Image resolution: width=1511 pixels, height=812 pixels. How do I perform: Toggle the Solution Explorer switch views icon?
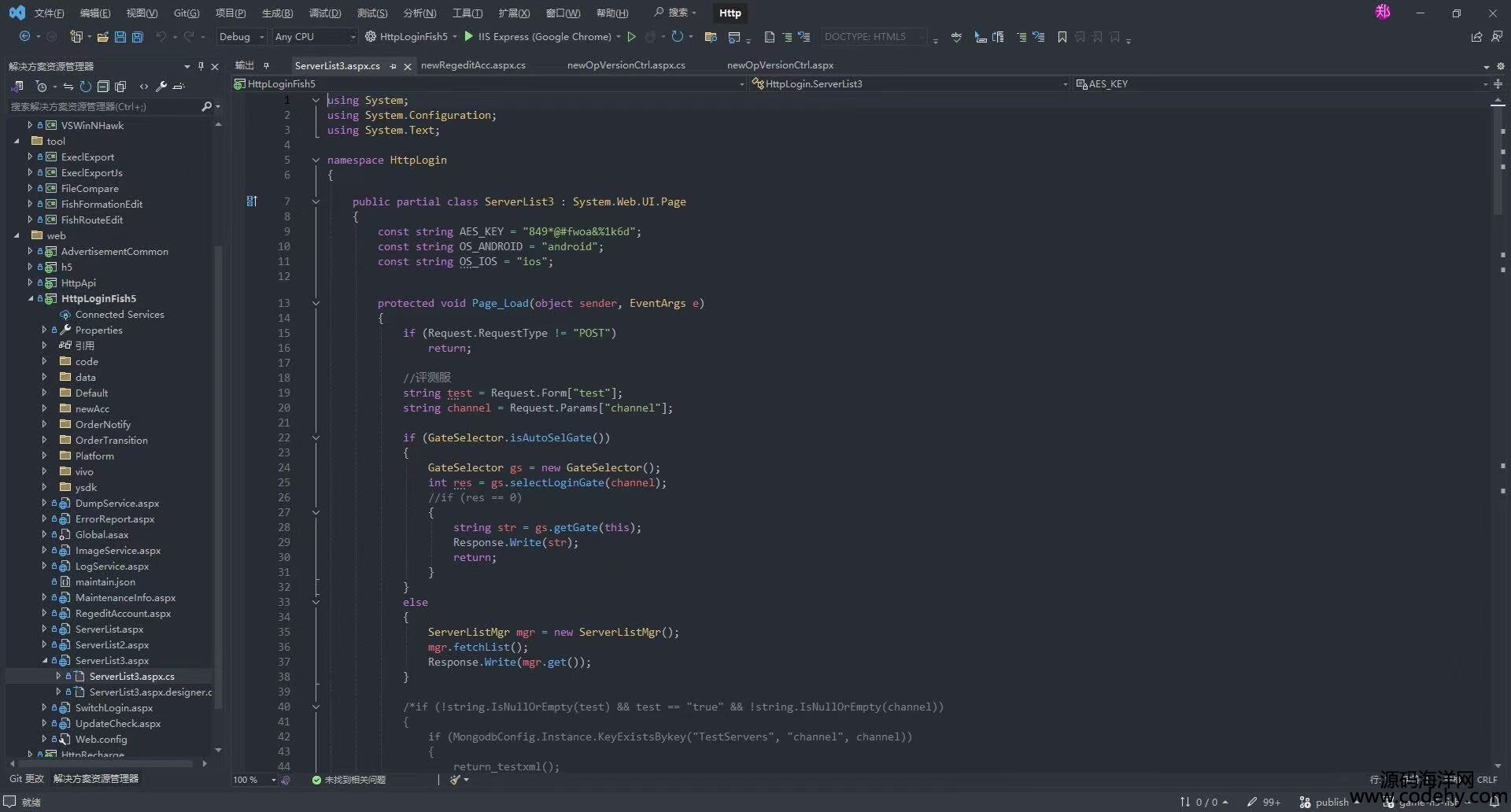click(17, 87)
